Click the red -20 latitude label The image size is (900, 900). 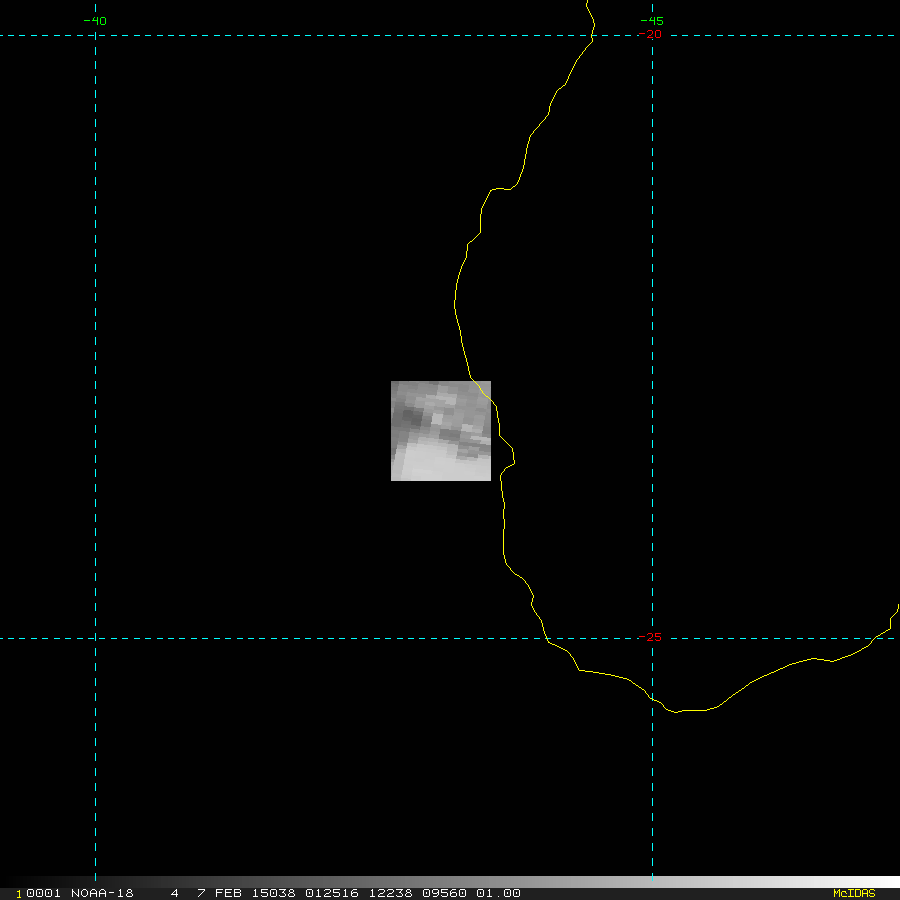click(x=651, y=34)
